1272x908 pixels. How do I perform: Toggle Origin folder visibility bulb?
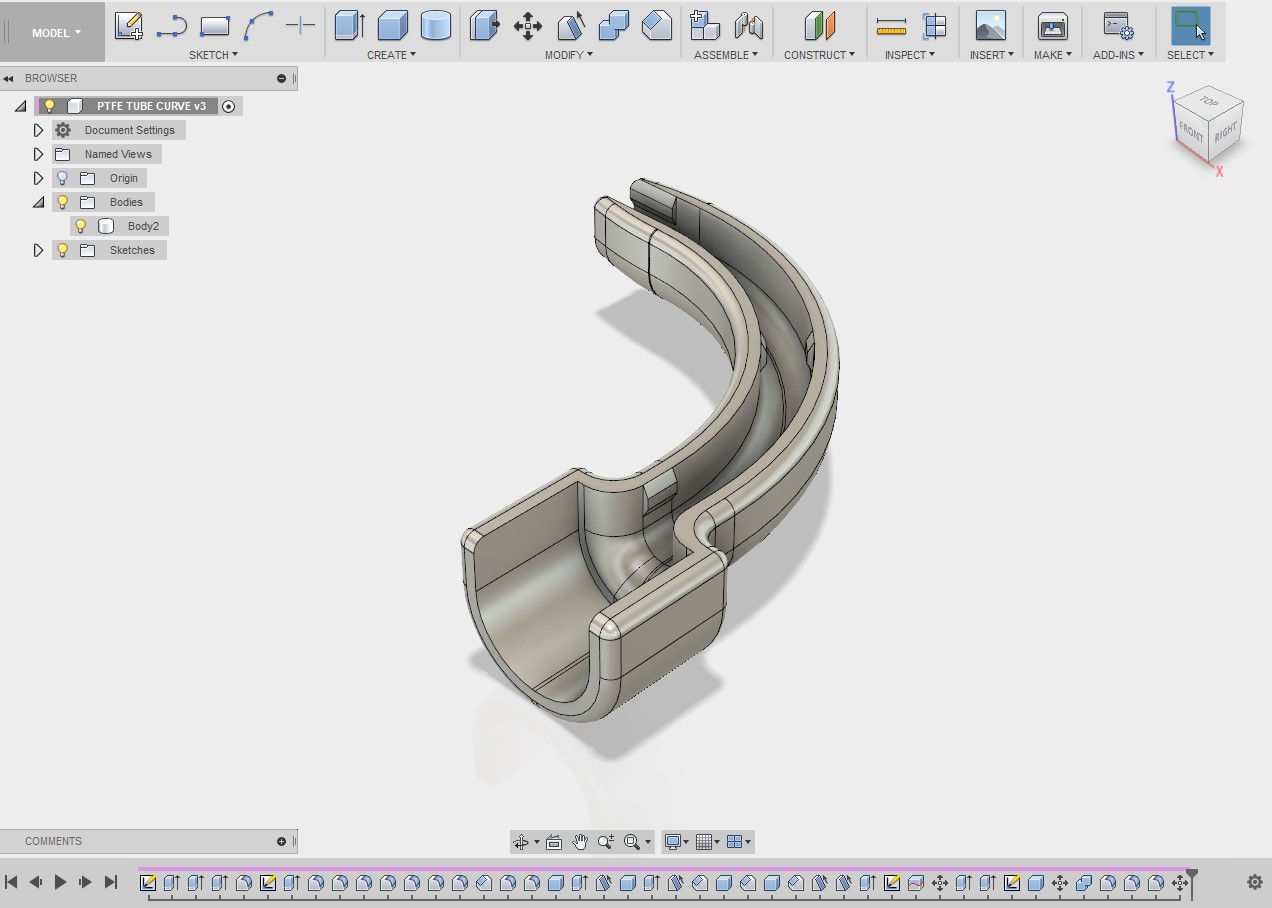click(62, 178)
